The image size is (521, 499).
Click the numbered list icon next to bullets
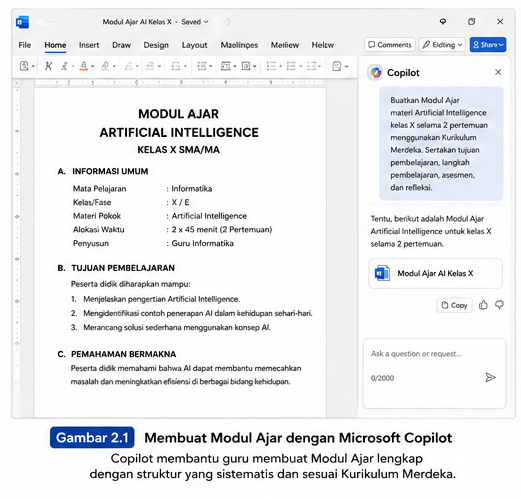(x=291, y=66)
